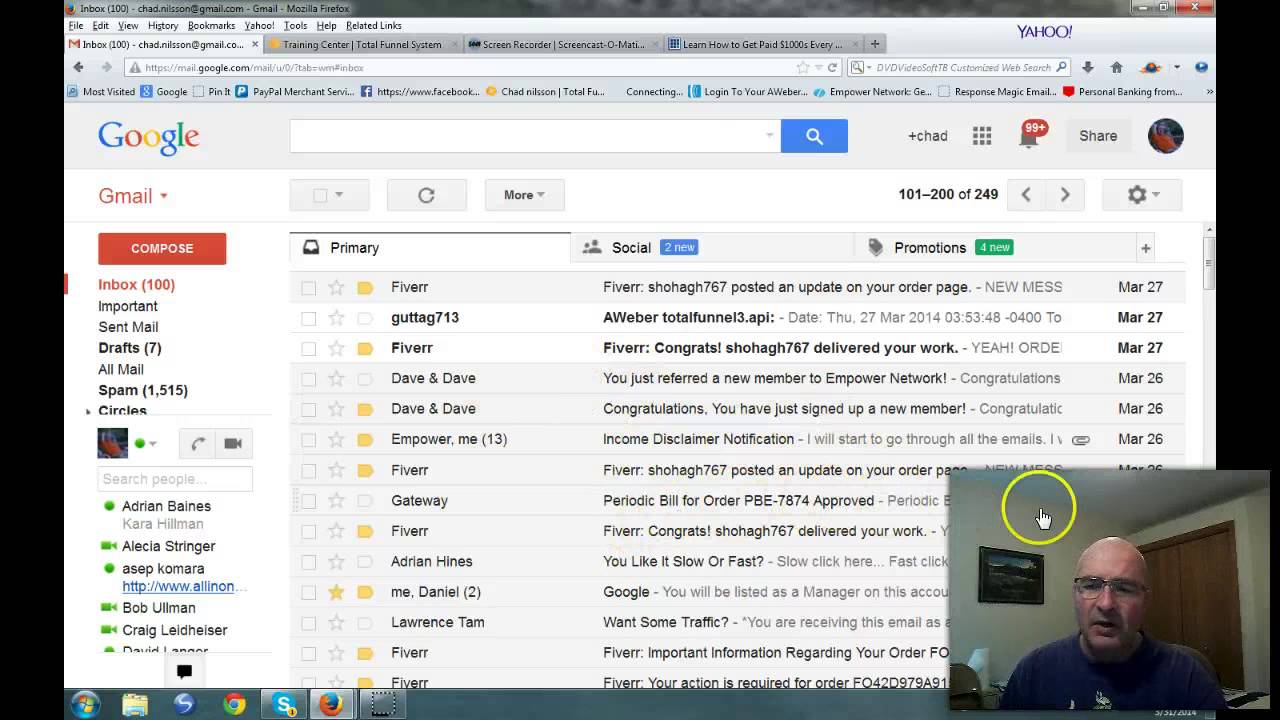Go to newer messages with left arrow
This screenshot has height=720, width=1280.
[1025, 195]
